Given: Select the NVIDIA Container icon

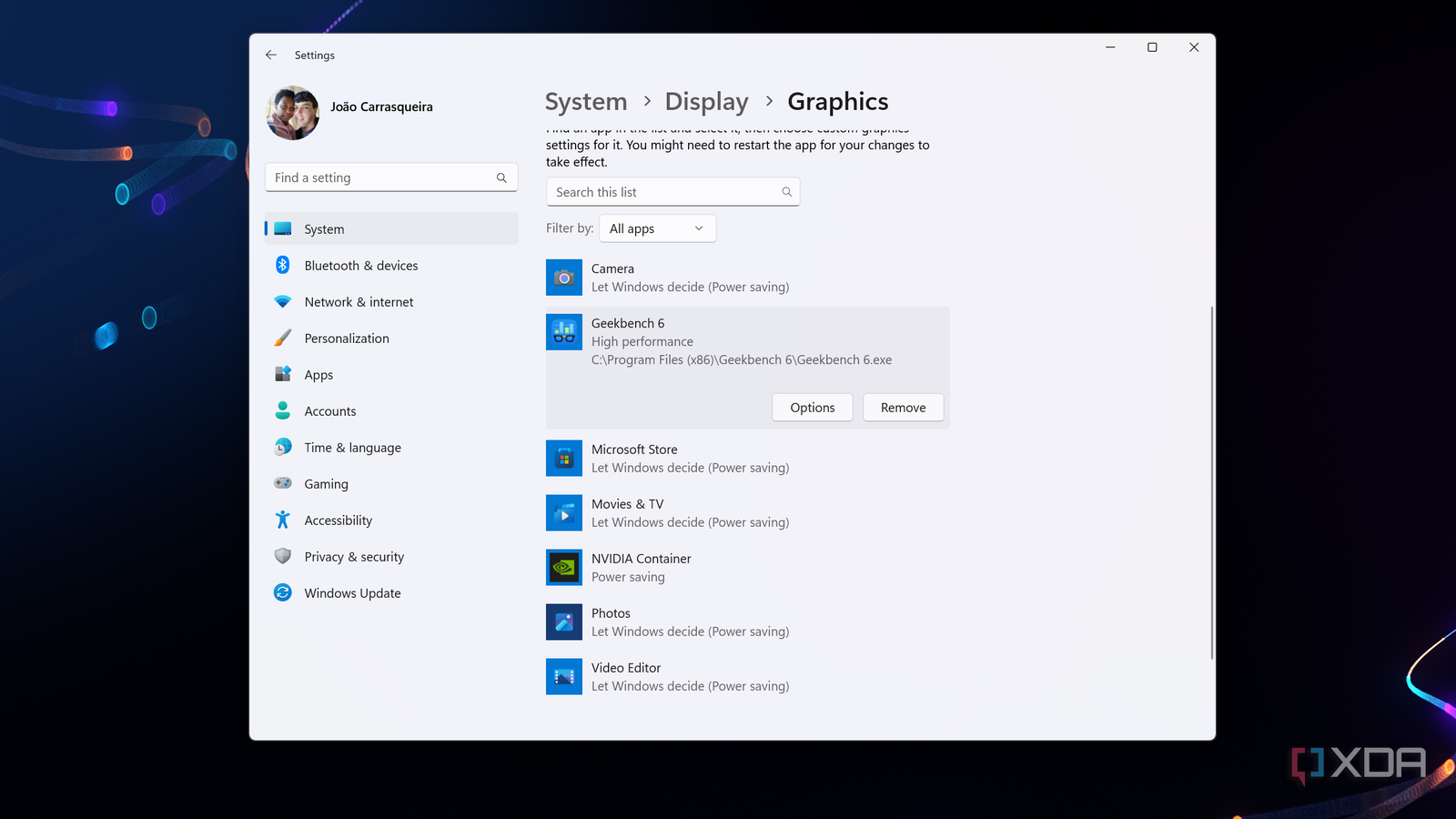Looking at the screenshot, I should point(563,568).
